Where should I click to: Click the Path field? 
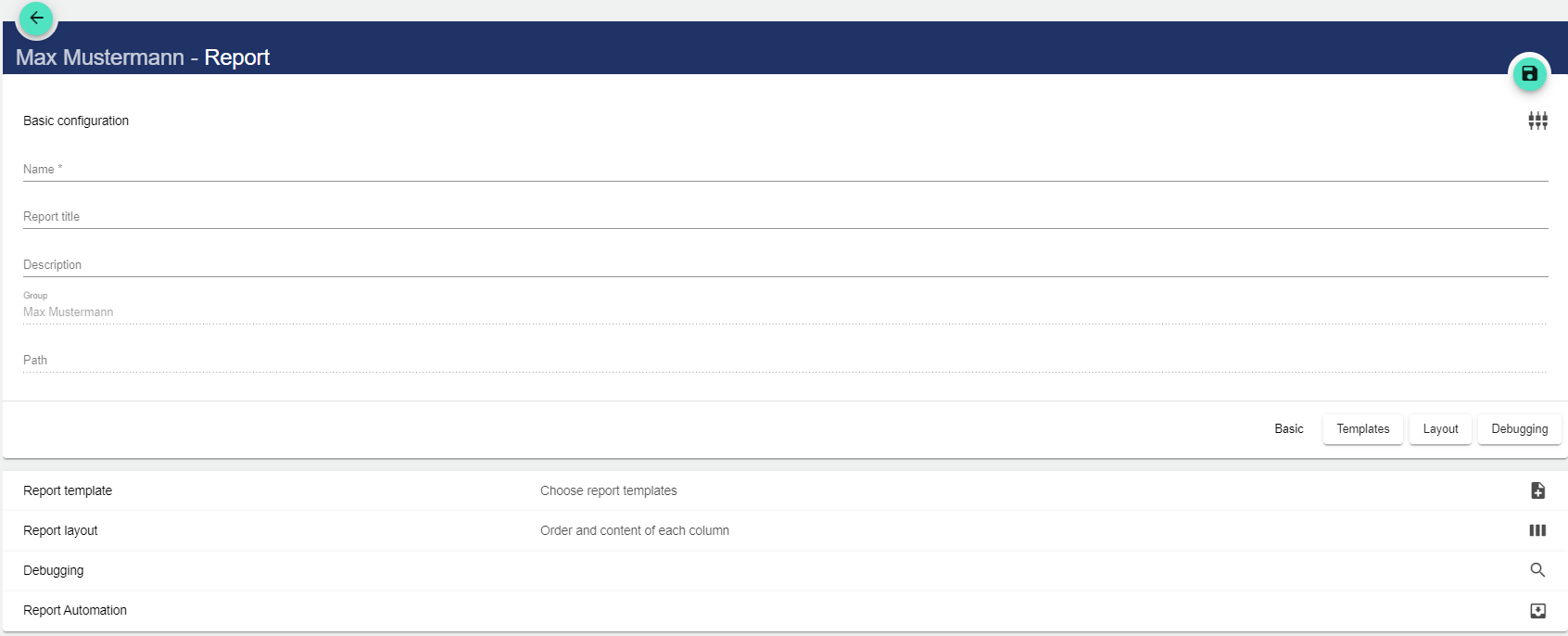click(784, 361)
